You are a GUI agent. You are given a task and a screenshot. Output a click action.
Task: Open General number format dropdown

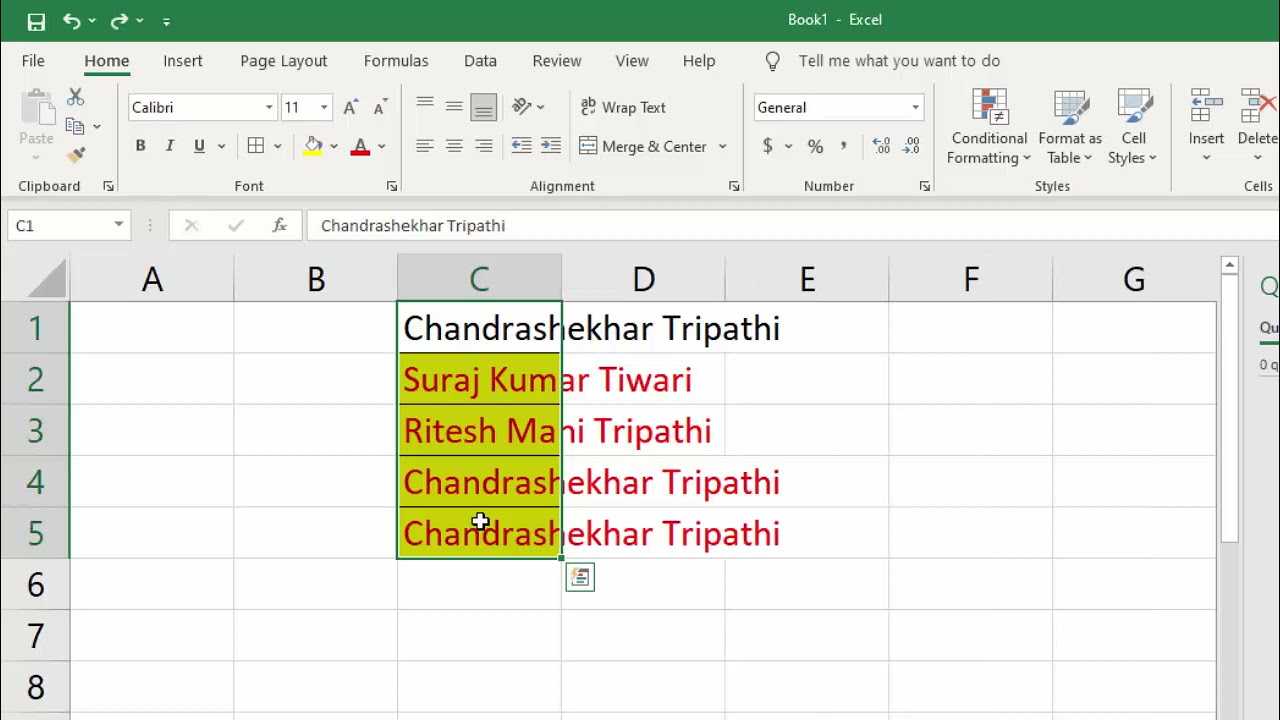click(x=915, y=107)
